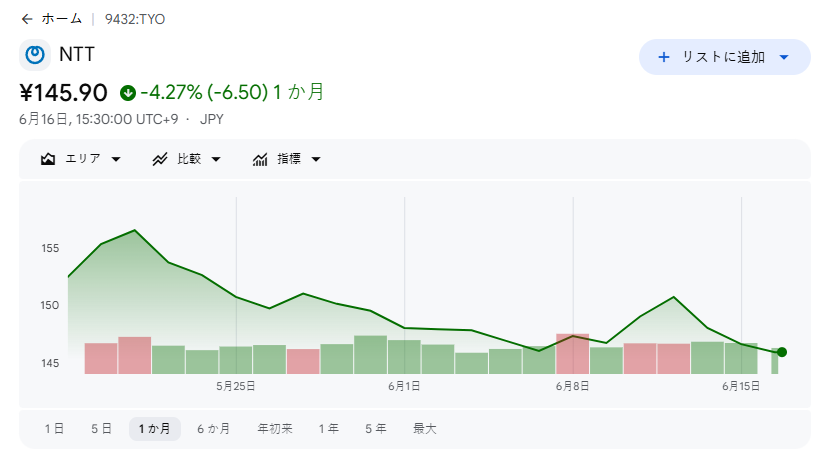Viewport: 821px width, 460px height.
Task: Click the back arrow icon
Action: tap(27, 19)
